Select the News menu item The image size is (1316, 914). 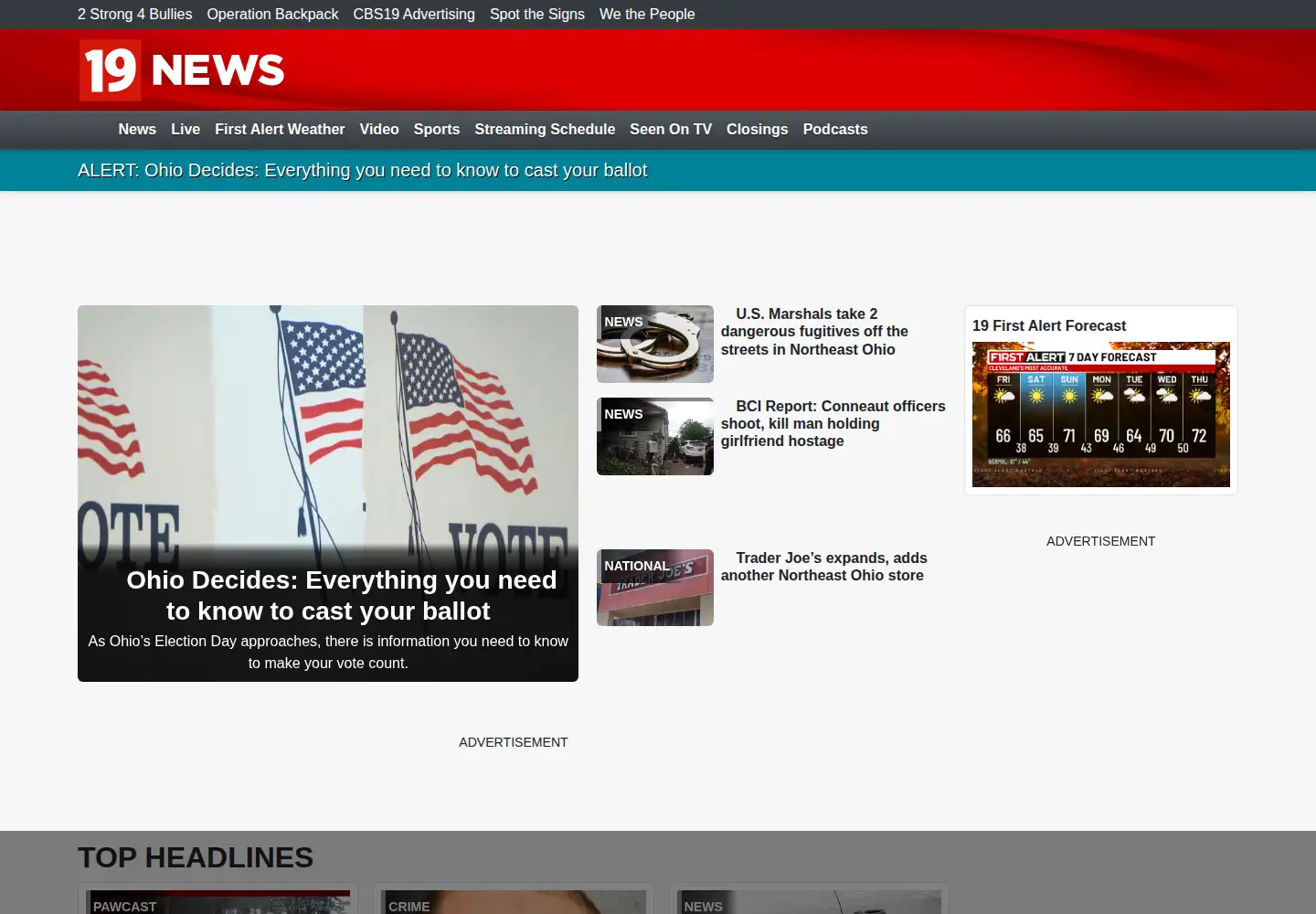(137, 130)
